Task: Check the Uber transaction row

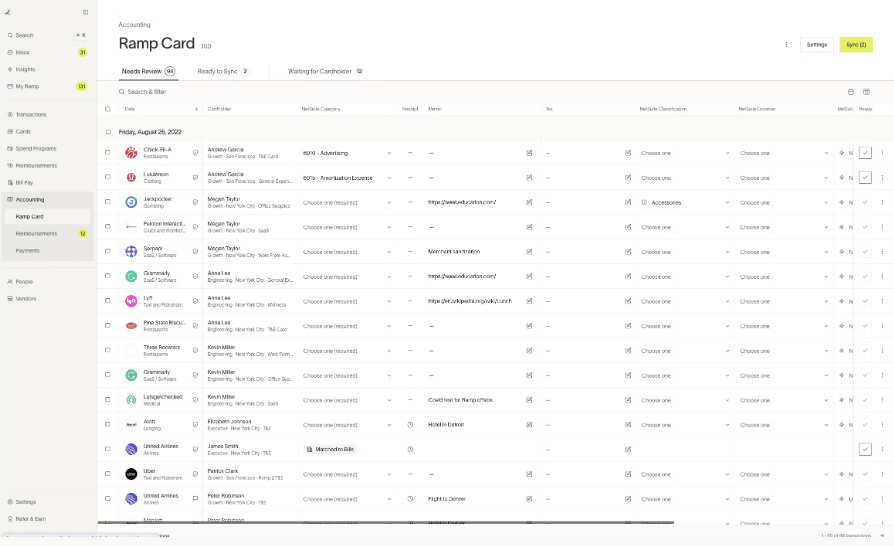Action: click(x=108, y=474)
